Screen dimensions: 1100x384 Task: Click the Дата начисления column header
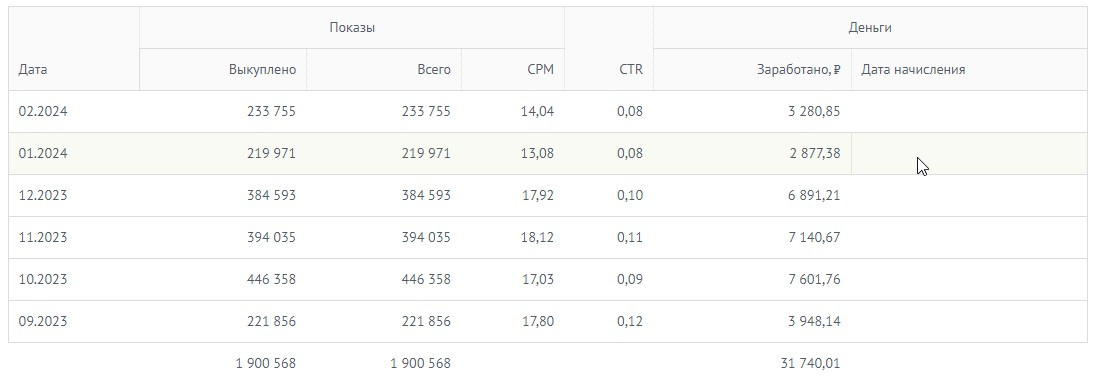click(x=913, y=69)
